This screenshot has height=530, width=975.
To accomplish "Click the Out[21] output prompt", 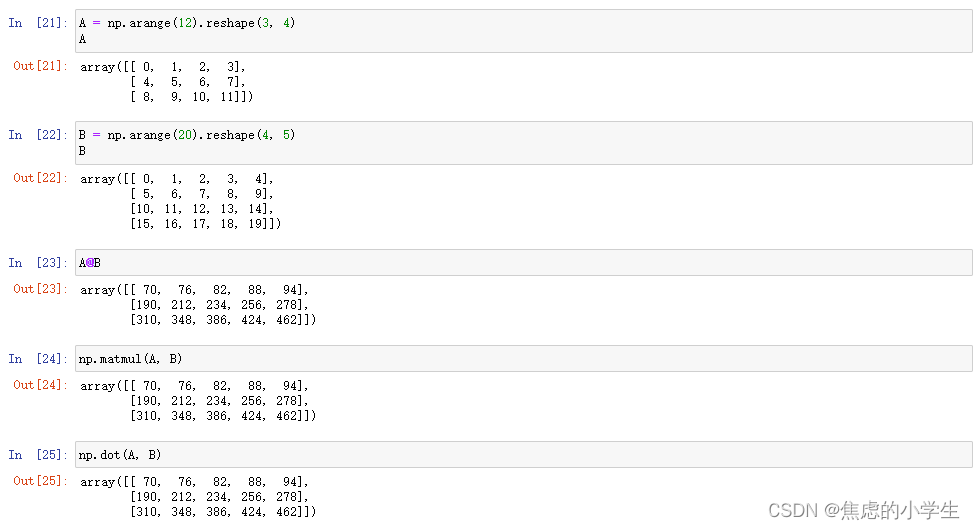I will (39, 66).
